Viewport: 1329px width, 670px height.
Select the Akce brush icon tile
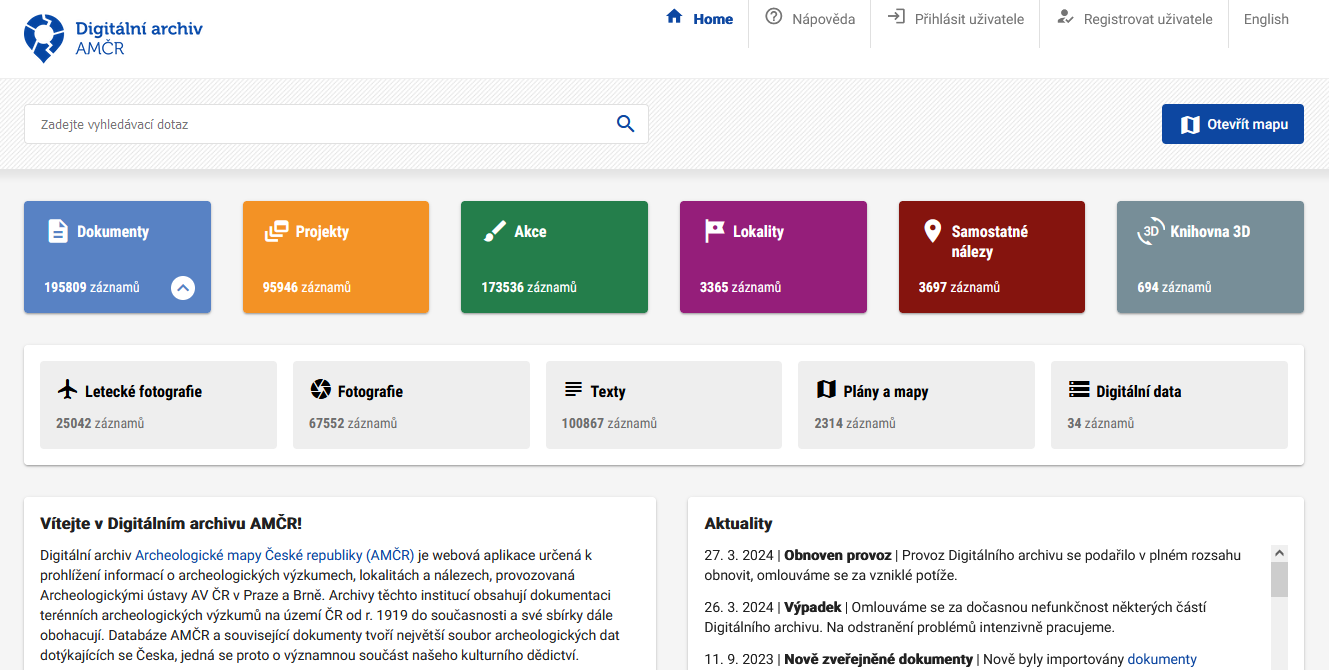point(553,257)
